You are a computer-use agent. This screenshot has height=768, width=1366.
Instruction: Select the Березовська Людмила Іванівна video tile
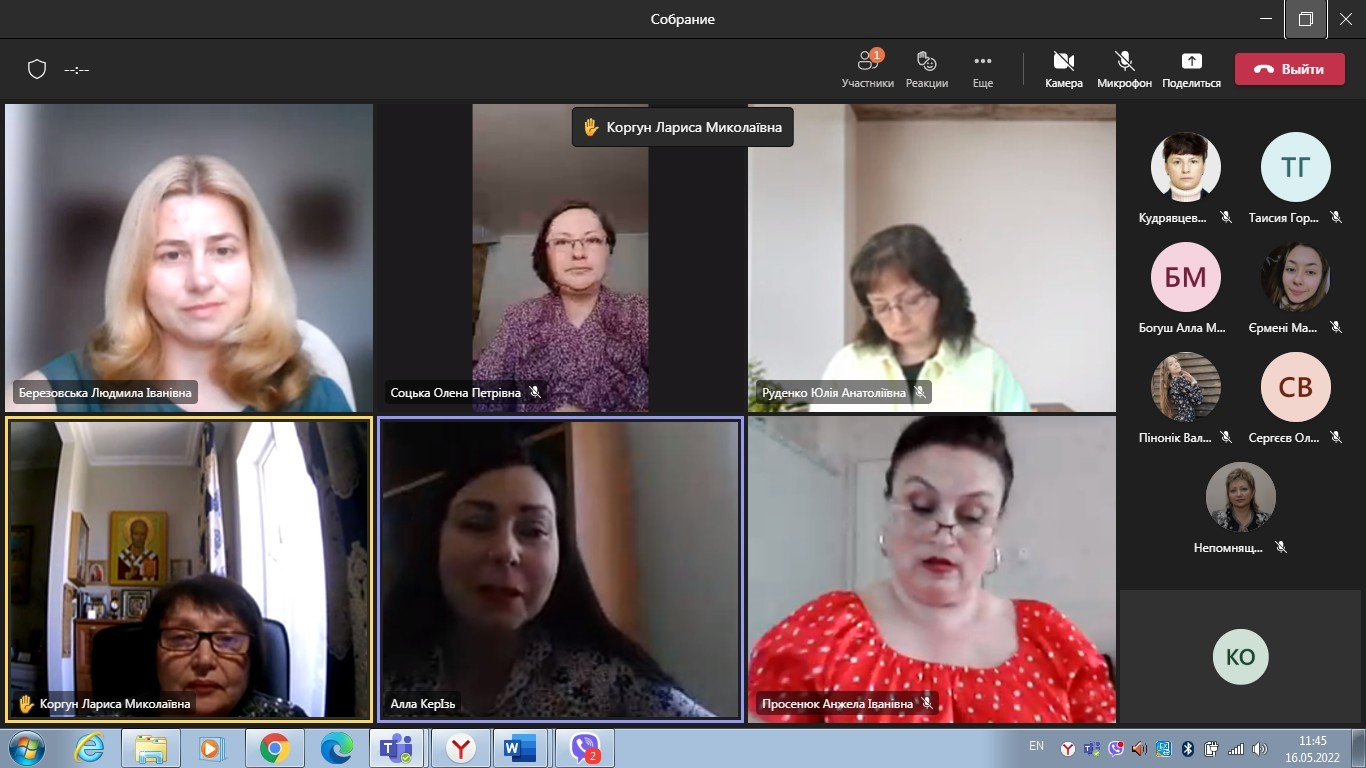[x=189, y=257]
